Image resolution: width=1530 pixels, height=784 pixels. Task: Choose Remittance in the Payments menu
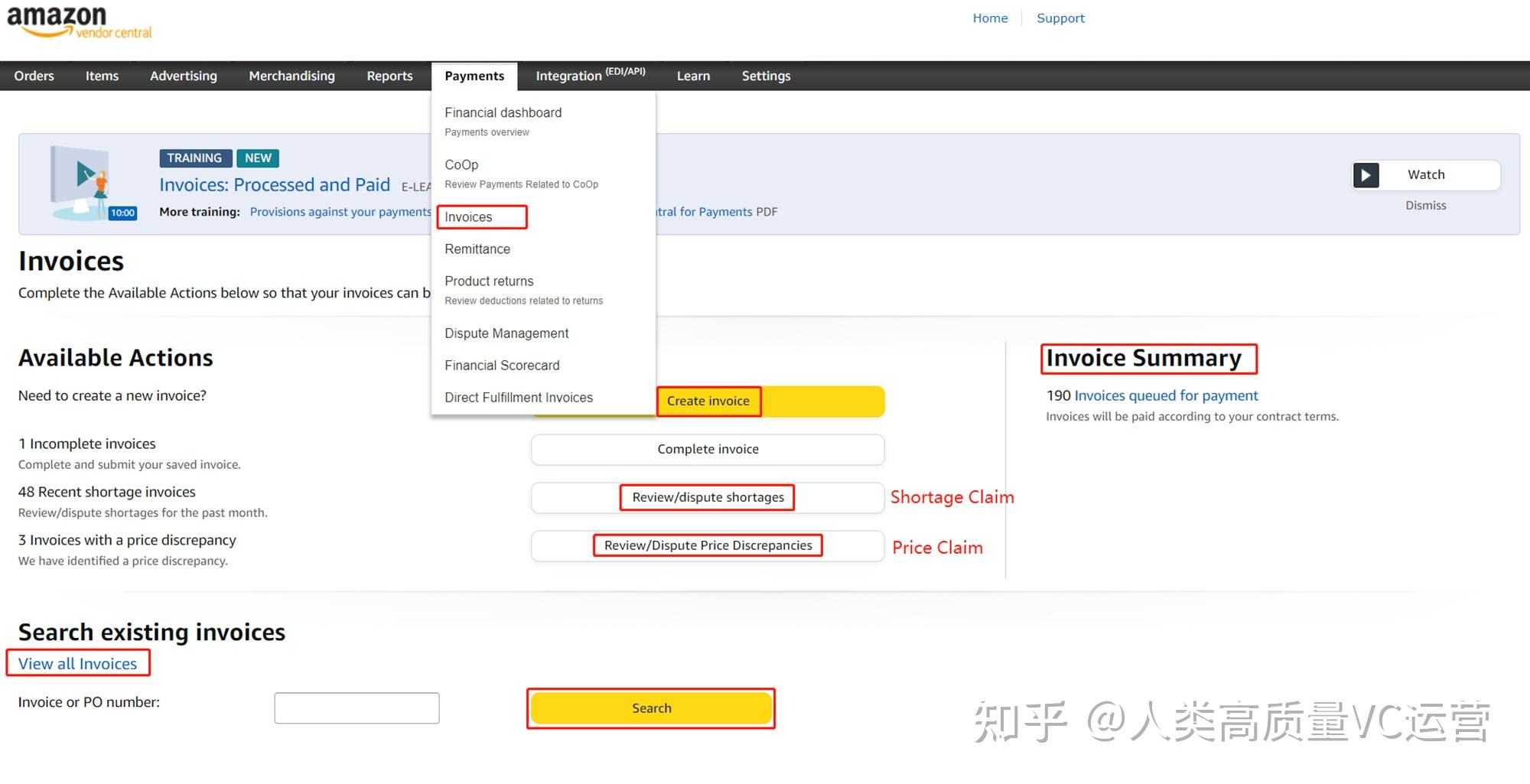(x=477, y=249)
